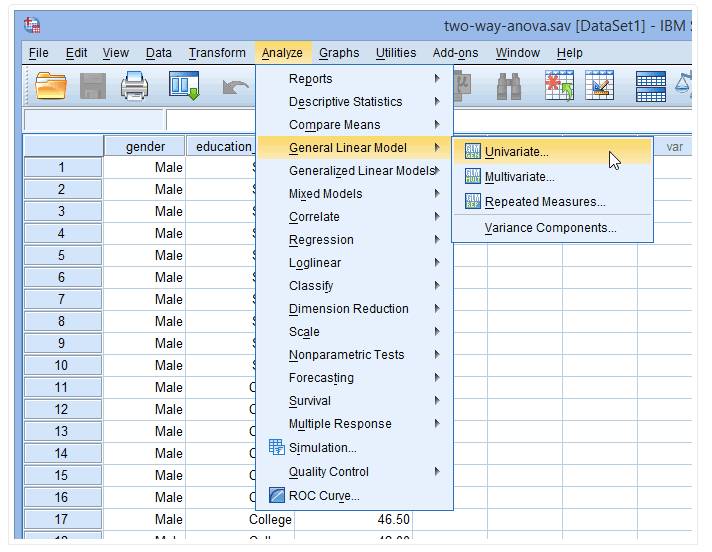
Task: Click the Weight Cases scale icon
Action: click(x=683, y=84)
